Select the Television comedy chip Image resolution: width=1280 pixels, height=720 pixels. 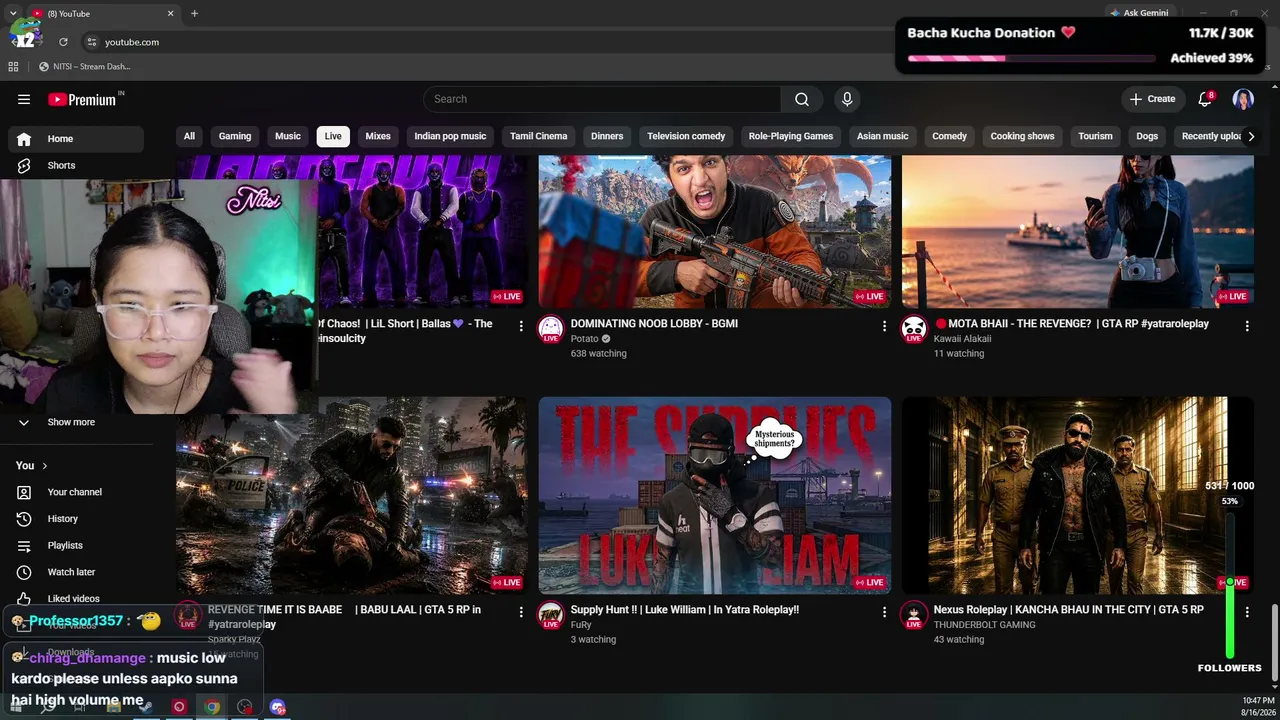point(686,136)
